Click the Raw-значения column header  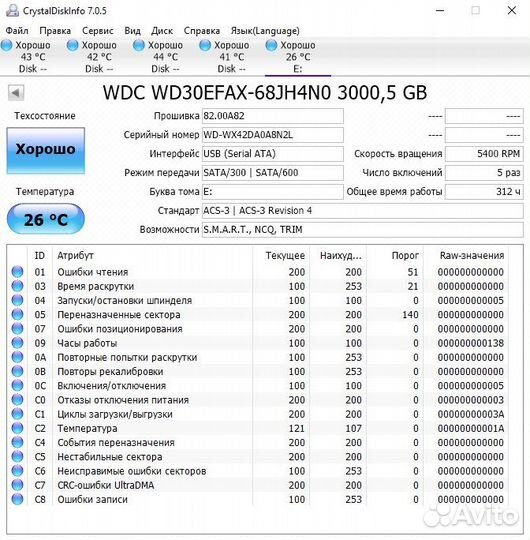tap(466, 256)
